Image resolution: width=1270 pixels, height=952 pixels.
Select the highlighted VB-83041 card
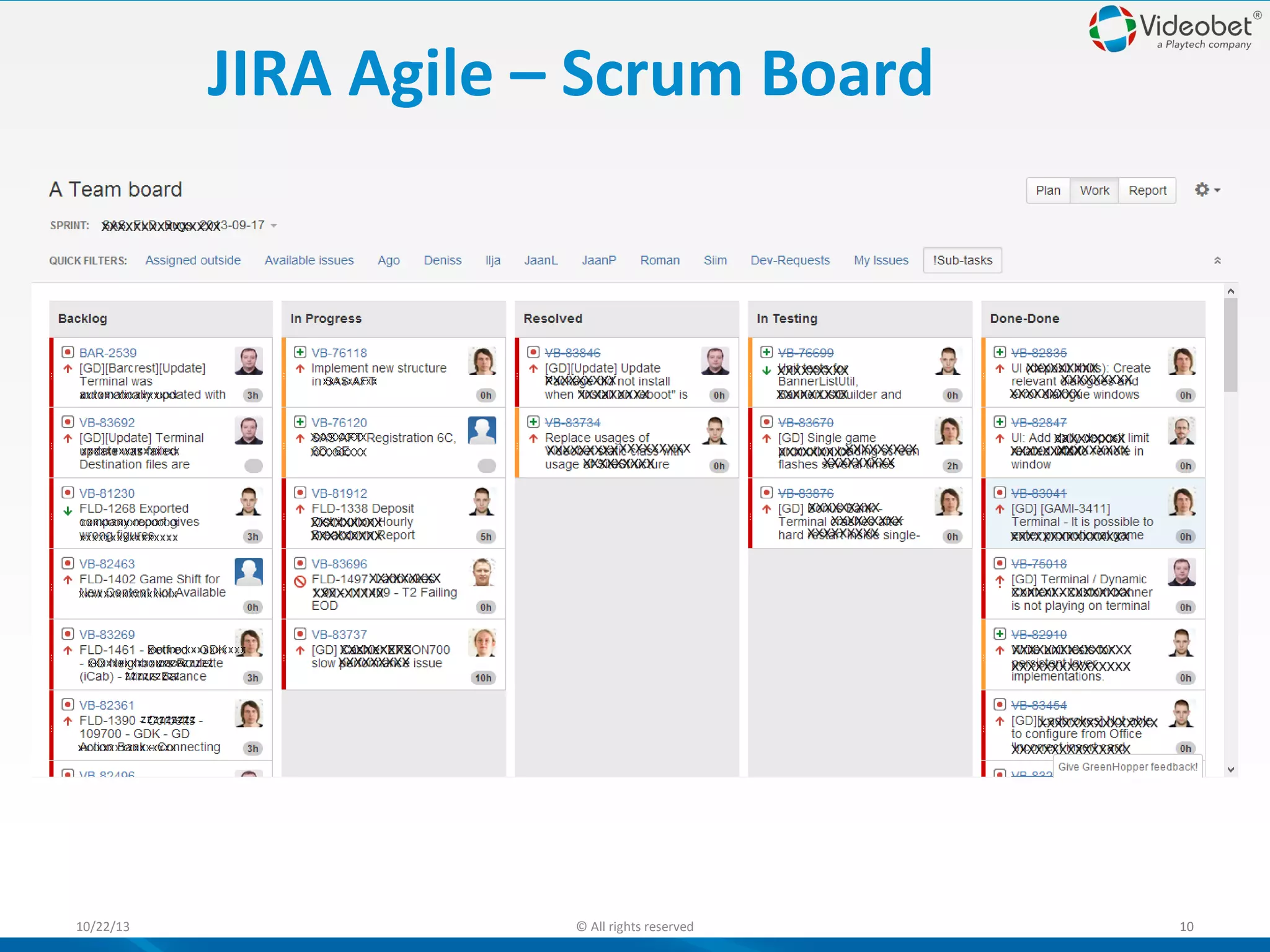pyautogui.click(x=1094, y=513)
